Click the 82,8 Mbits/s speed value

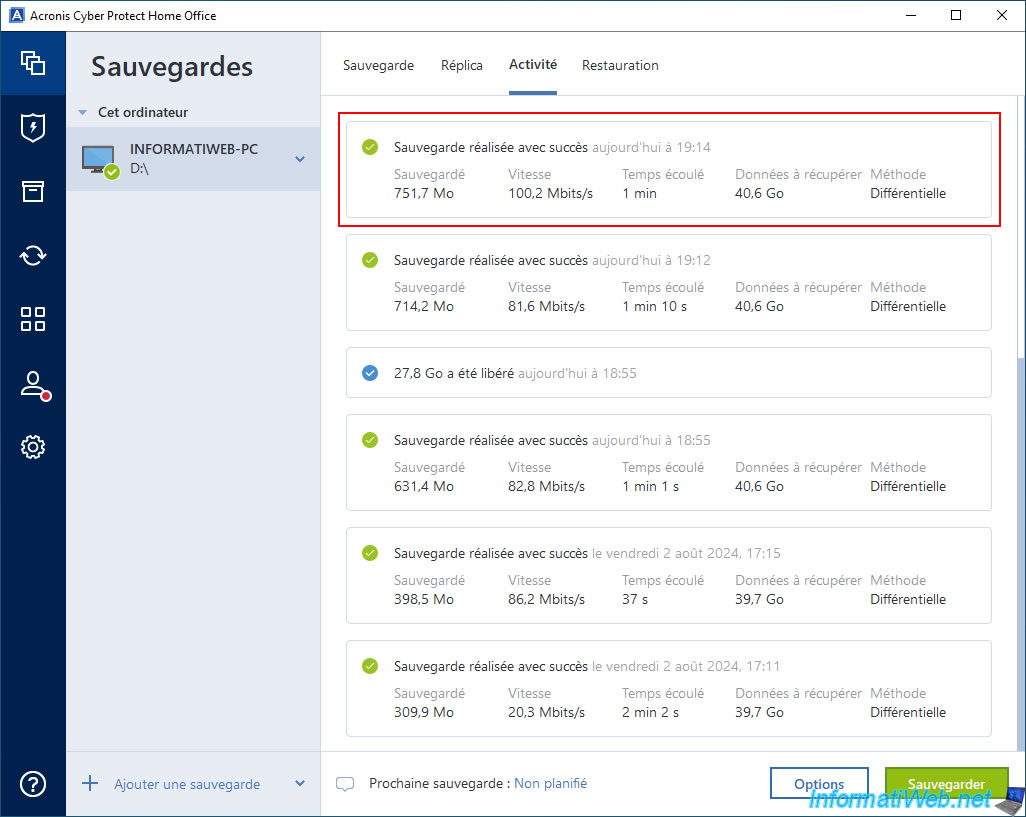tap(546, 487)
